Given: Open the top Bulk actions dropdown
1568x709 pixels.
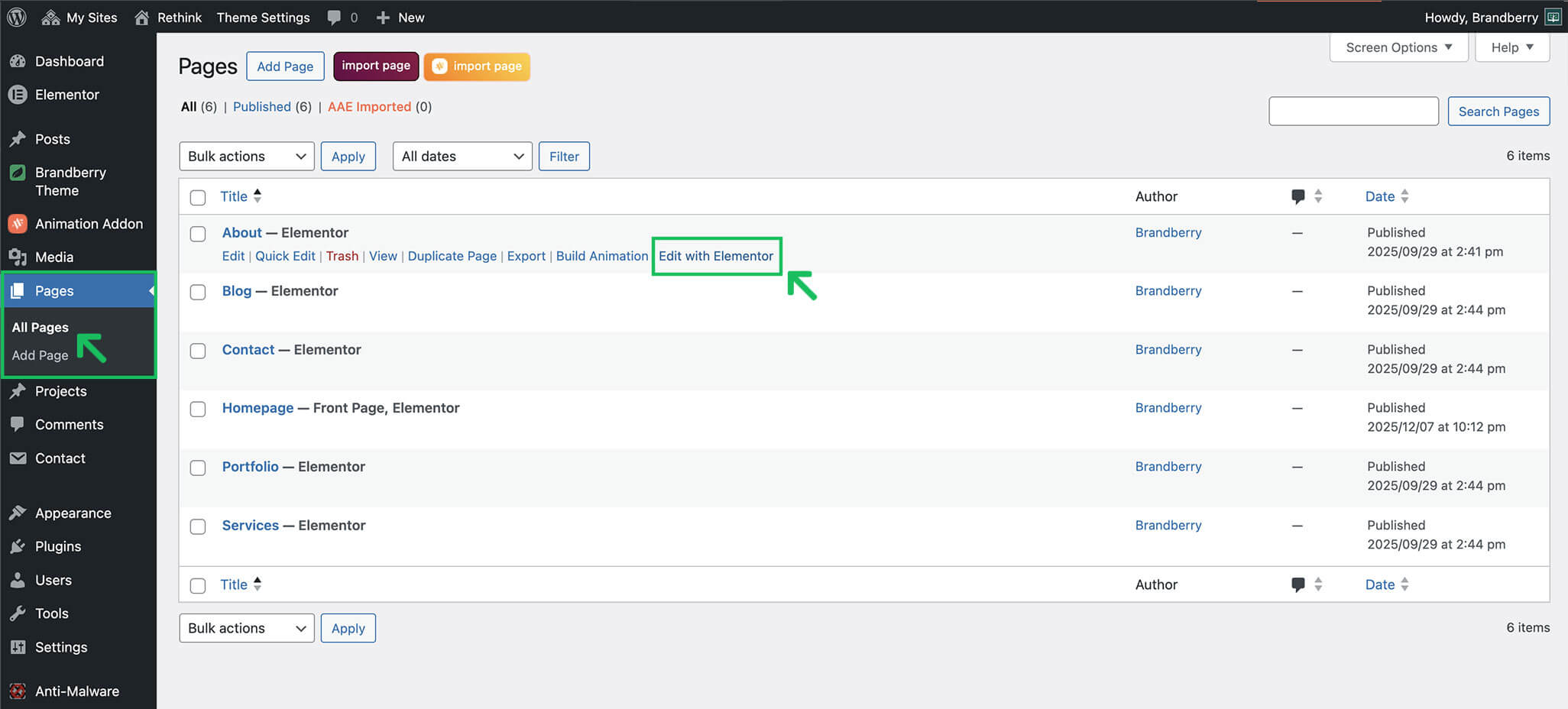Looking at the screenshot, I should 246,157.
